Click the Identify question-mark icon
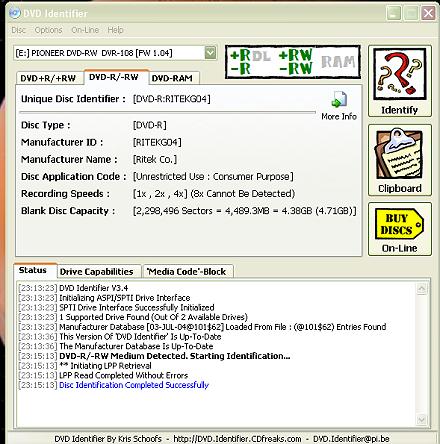Viewport: 440px width, 444px height. 399,74
